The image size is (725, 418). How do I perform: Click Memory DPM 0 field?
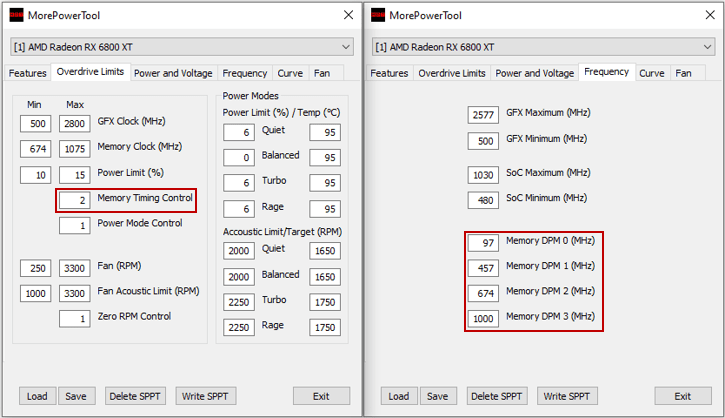tap(483, 243)
